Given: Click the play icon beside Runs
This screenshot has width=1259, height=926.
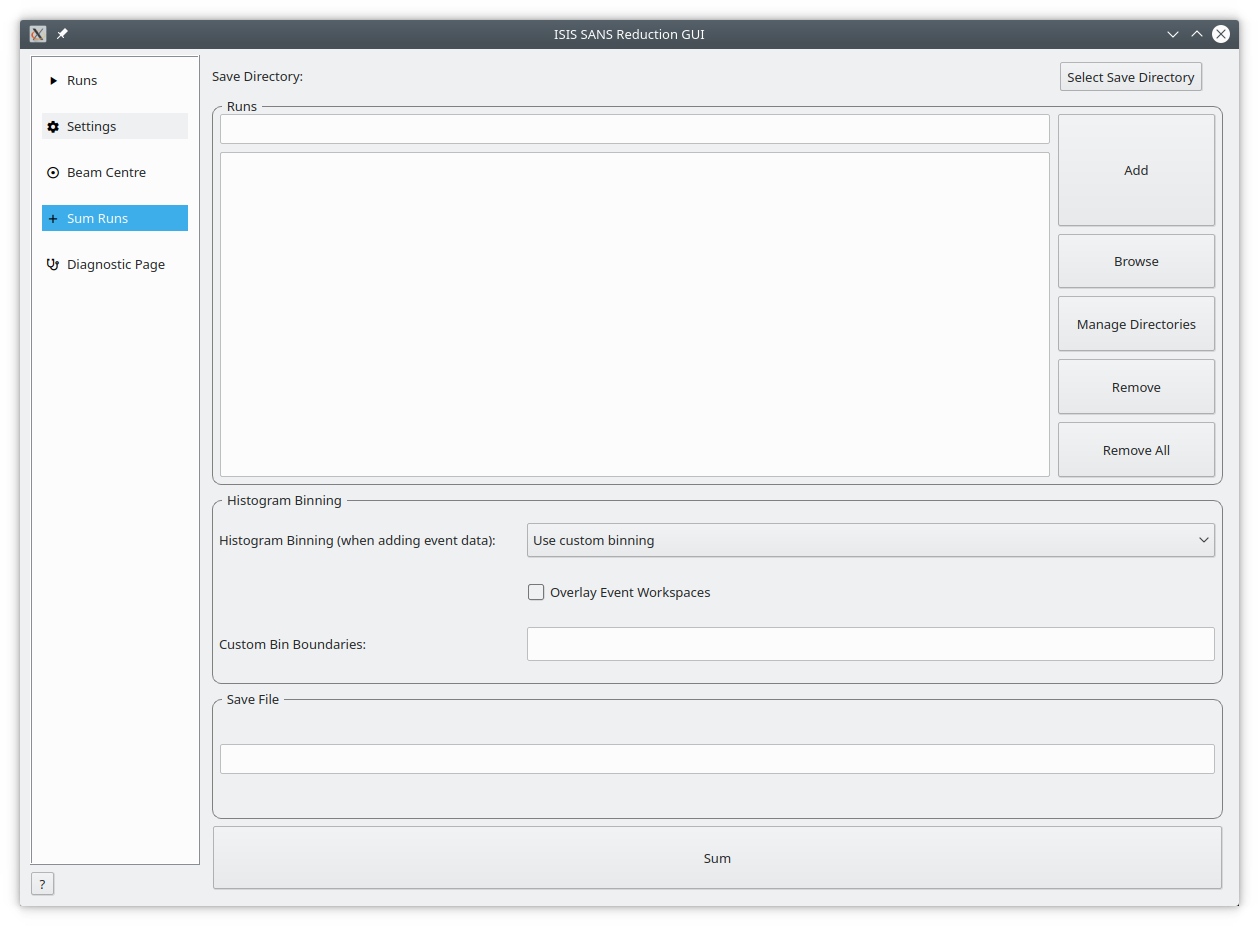Looking at the screenshot, I should click(x=53, y=81).
